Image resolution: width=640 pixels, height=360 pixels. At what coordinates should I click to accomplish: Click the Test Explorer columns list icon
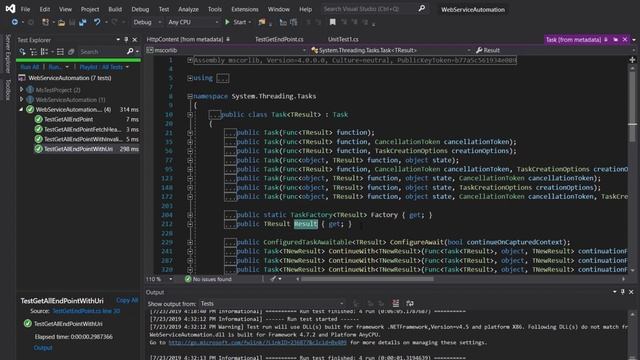pyautogui.click(x=60, y=51)
